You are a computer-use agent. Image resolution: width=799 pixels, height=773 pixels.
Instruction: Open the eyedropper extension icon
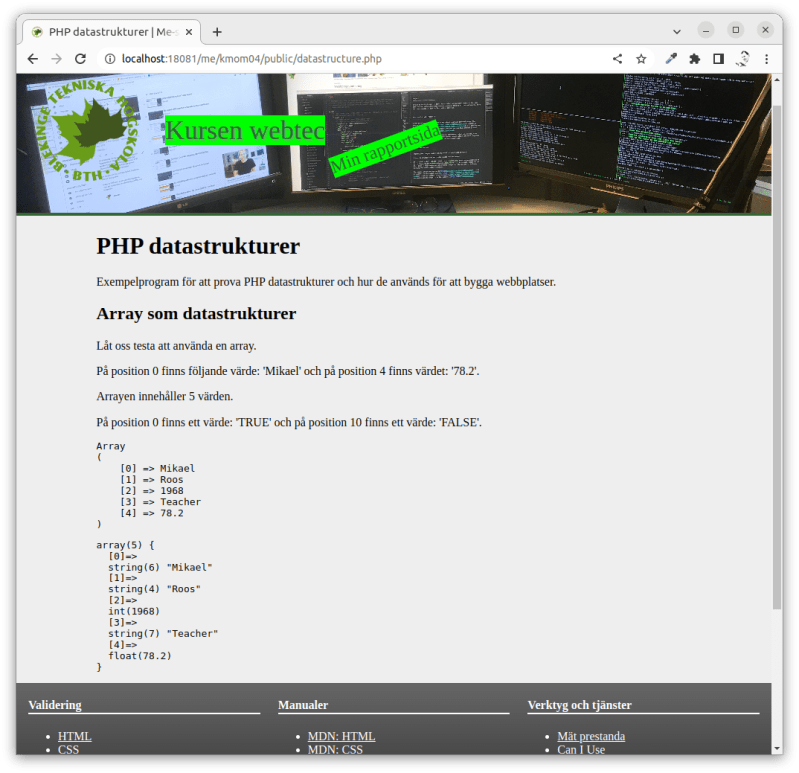671,59
